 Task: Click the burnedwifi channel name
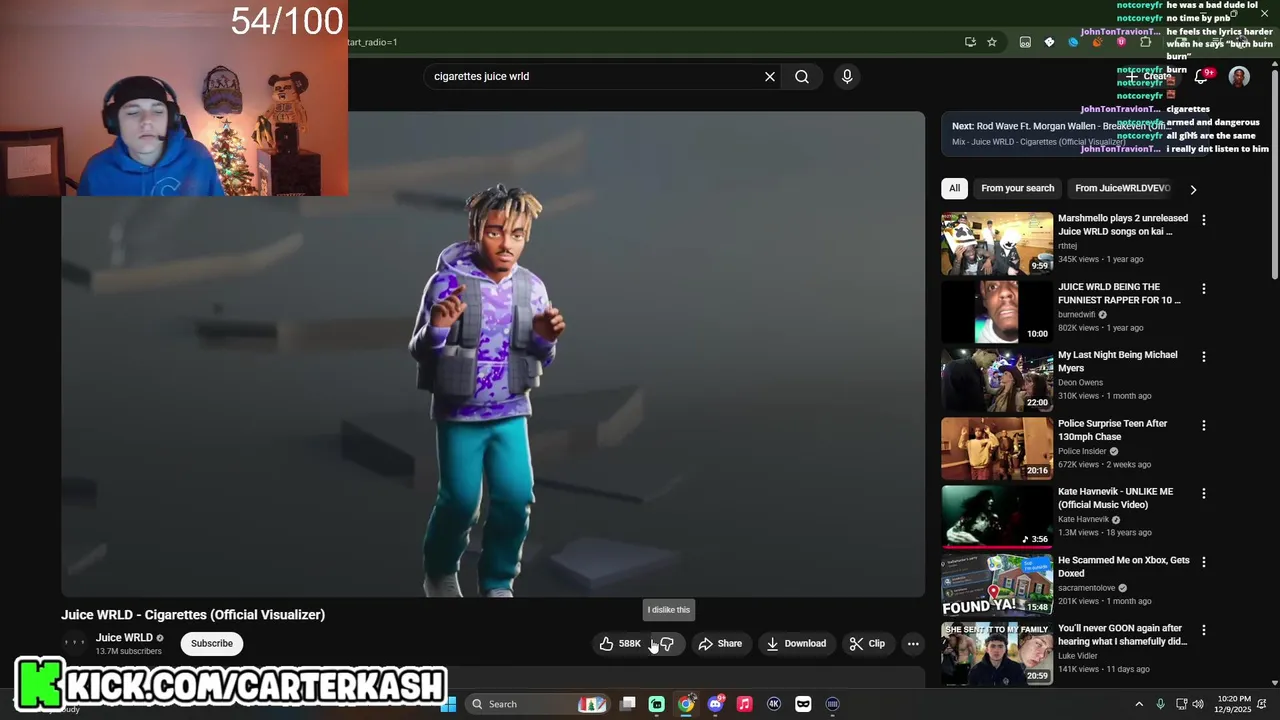point(1076,314)
